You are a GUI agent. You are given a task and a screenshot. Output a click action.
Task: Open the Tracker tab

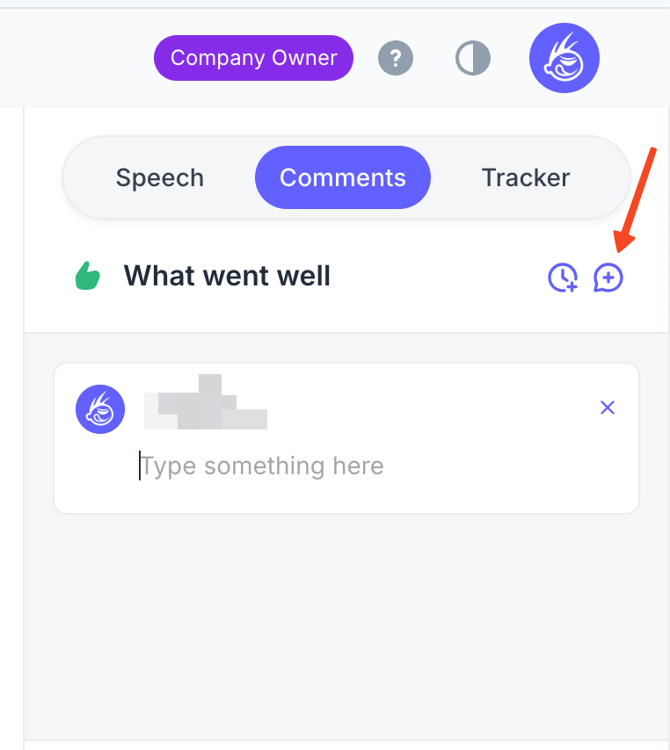525,178
